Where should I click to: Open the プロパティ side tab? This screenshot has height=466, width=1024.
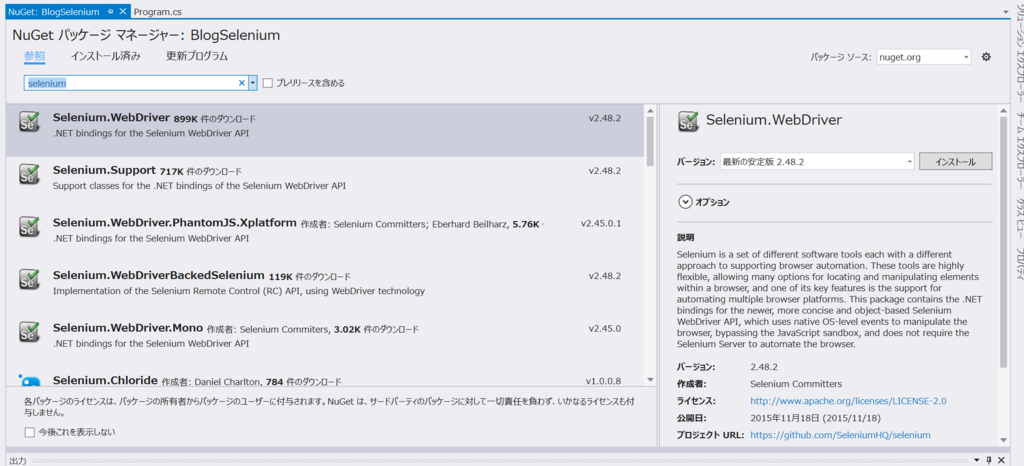[x=1017, y=265]
